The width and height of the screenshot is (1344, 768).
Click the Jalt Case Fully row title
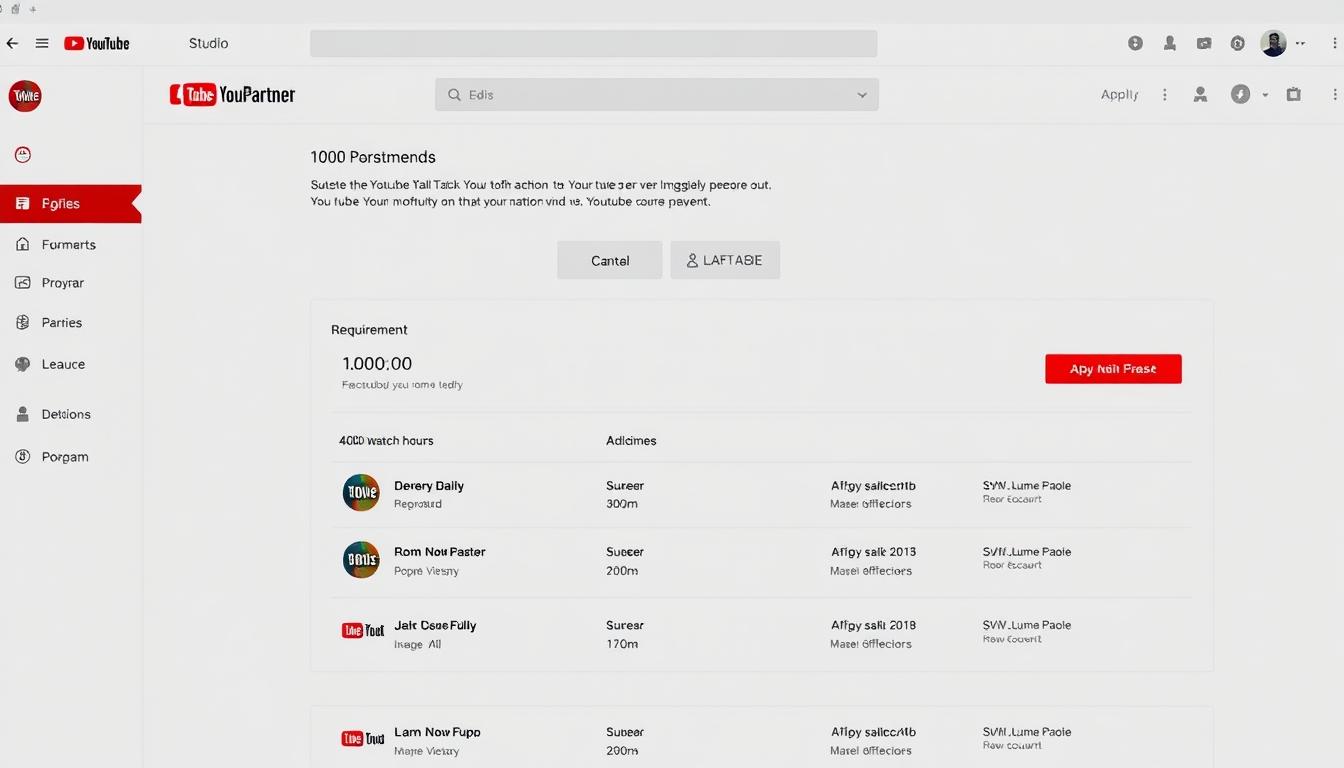click(x=435, y=626)
